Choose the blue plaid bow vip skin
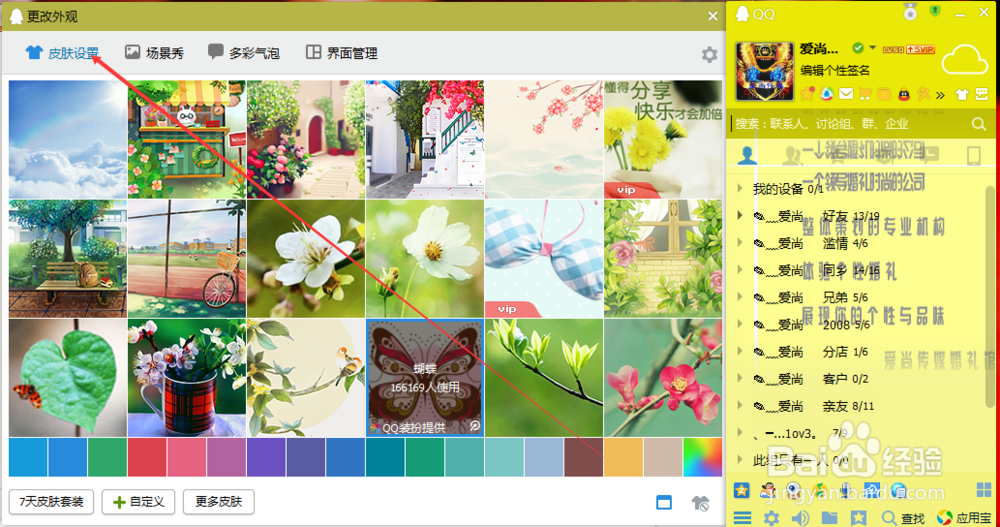 (544, 258)
